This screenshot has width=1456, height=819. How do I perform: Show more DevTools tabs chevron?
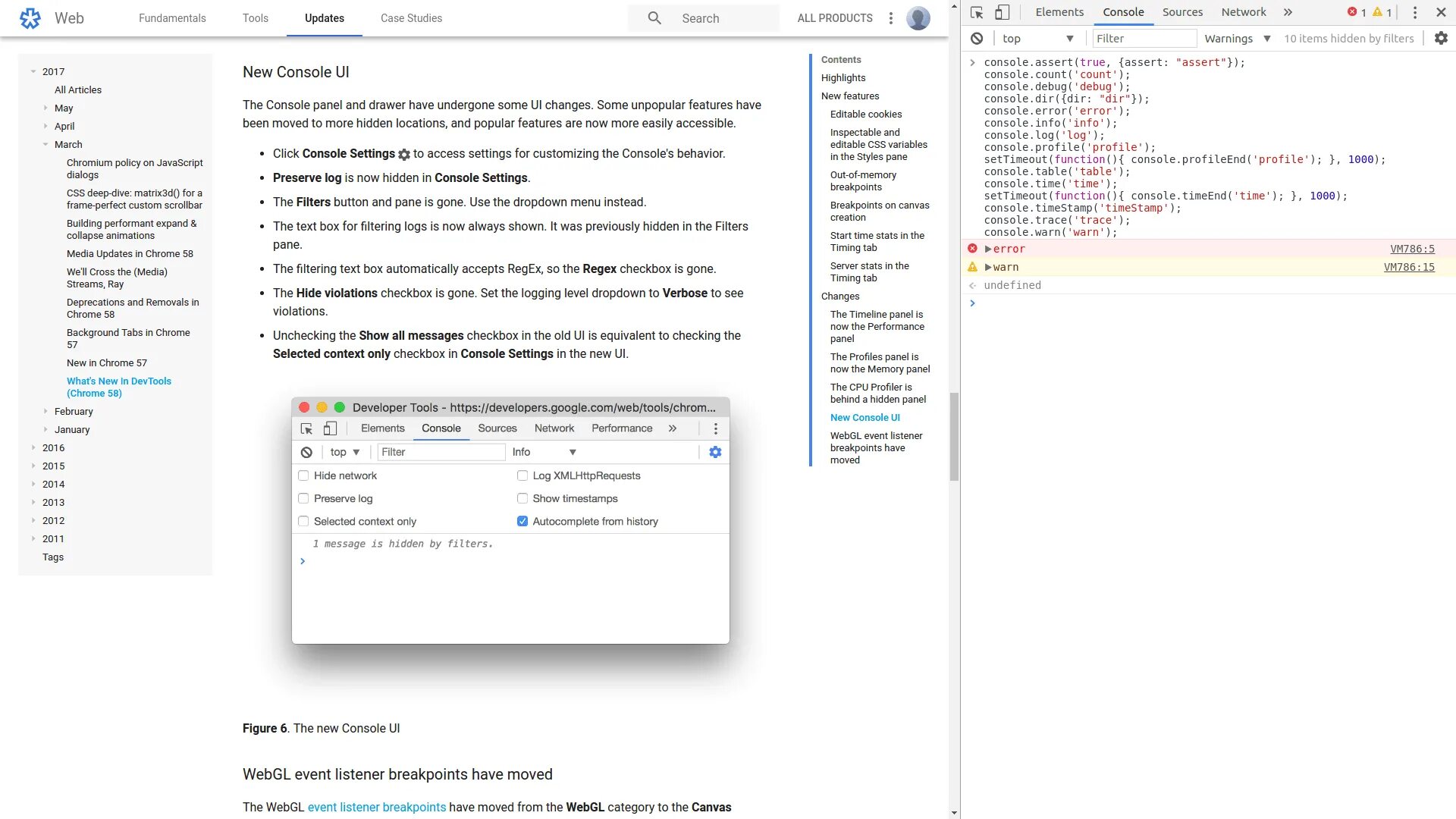coord(1288,12)
